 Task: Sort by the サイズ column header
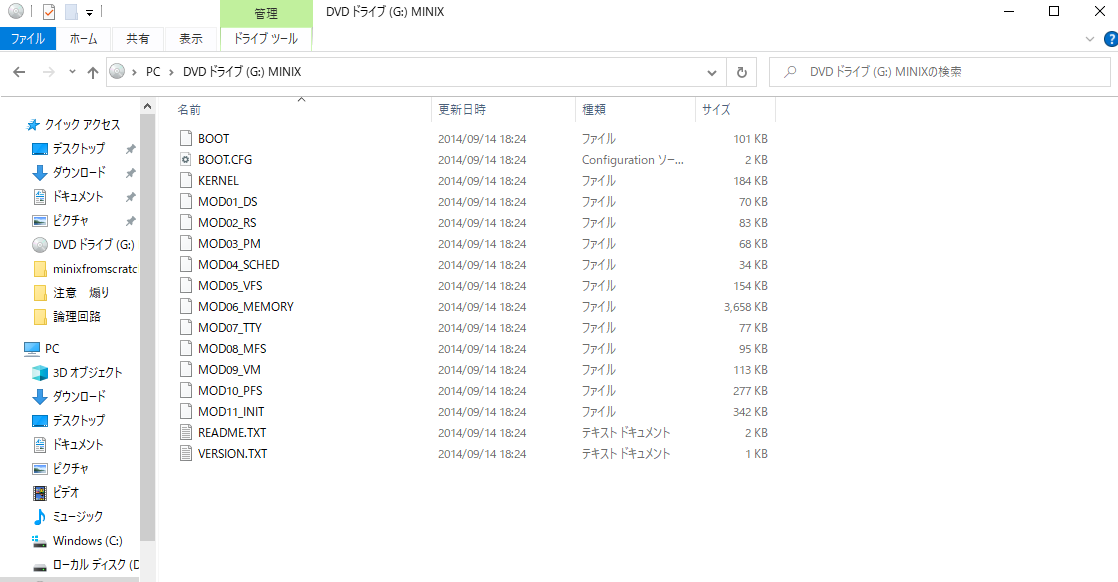(x=716, y=110)
